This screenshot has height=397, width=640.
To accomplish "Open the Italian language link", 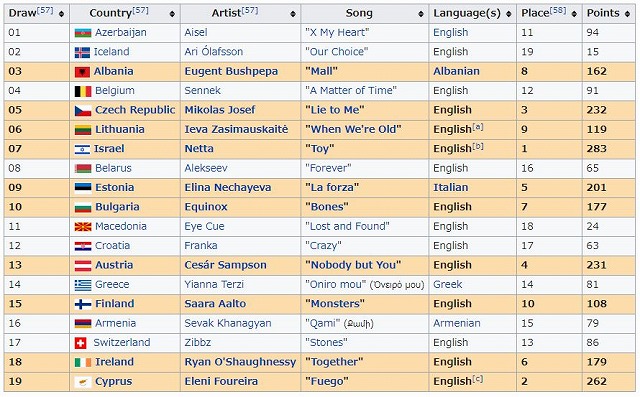I will (x=451, y=188).
